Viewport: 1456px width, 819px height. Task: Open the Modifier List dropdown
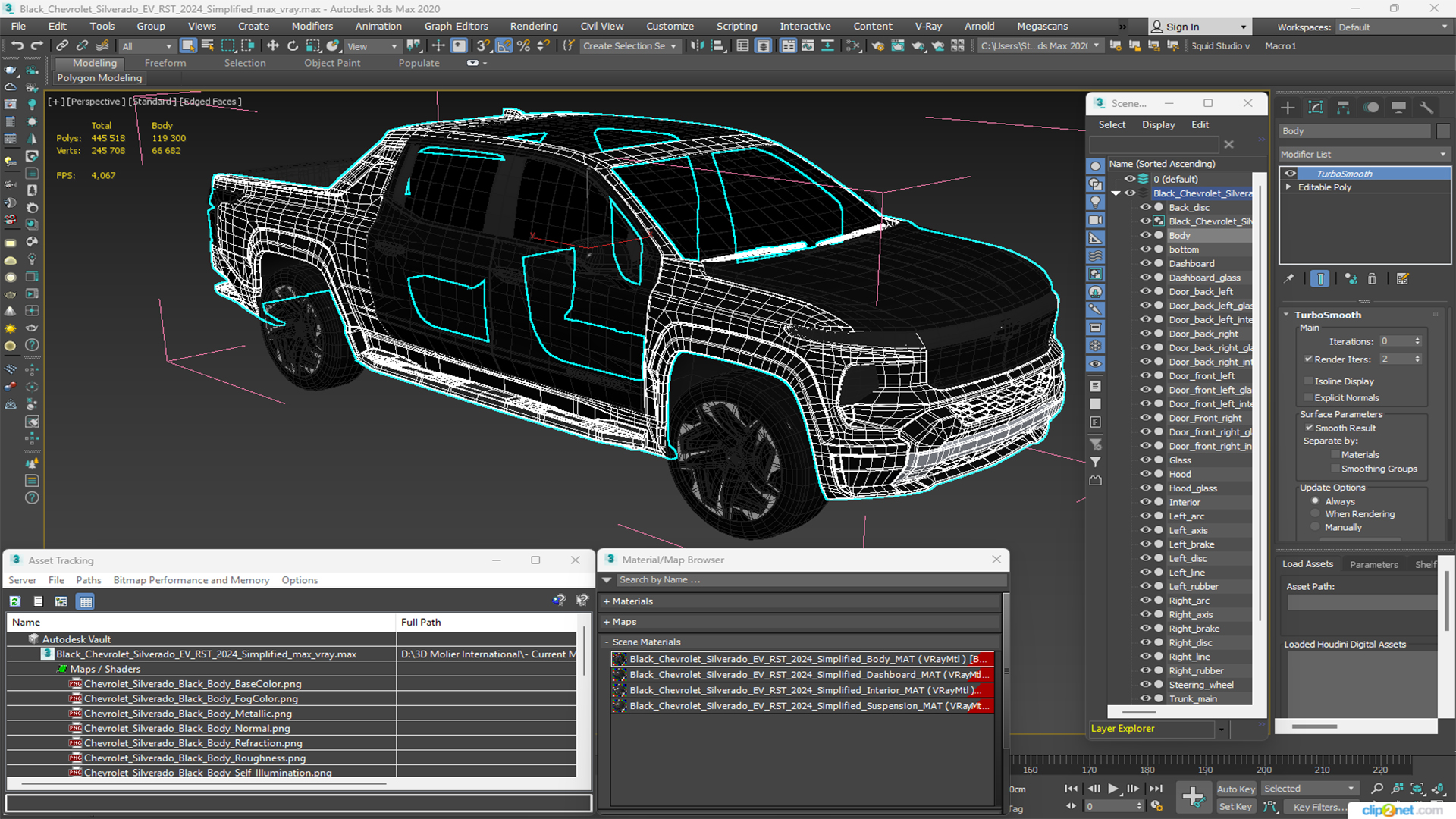point(1364,154)
